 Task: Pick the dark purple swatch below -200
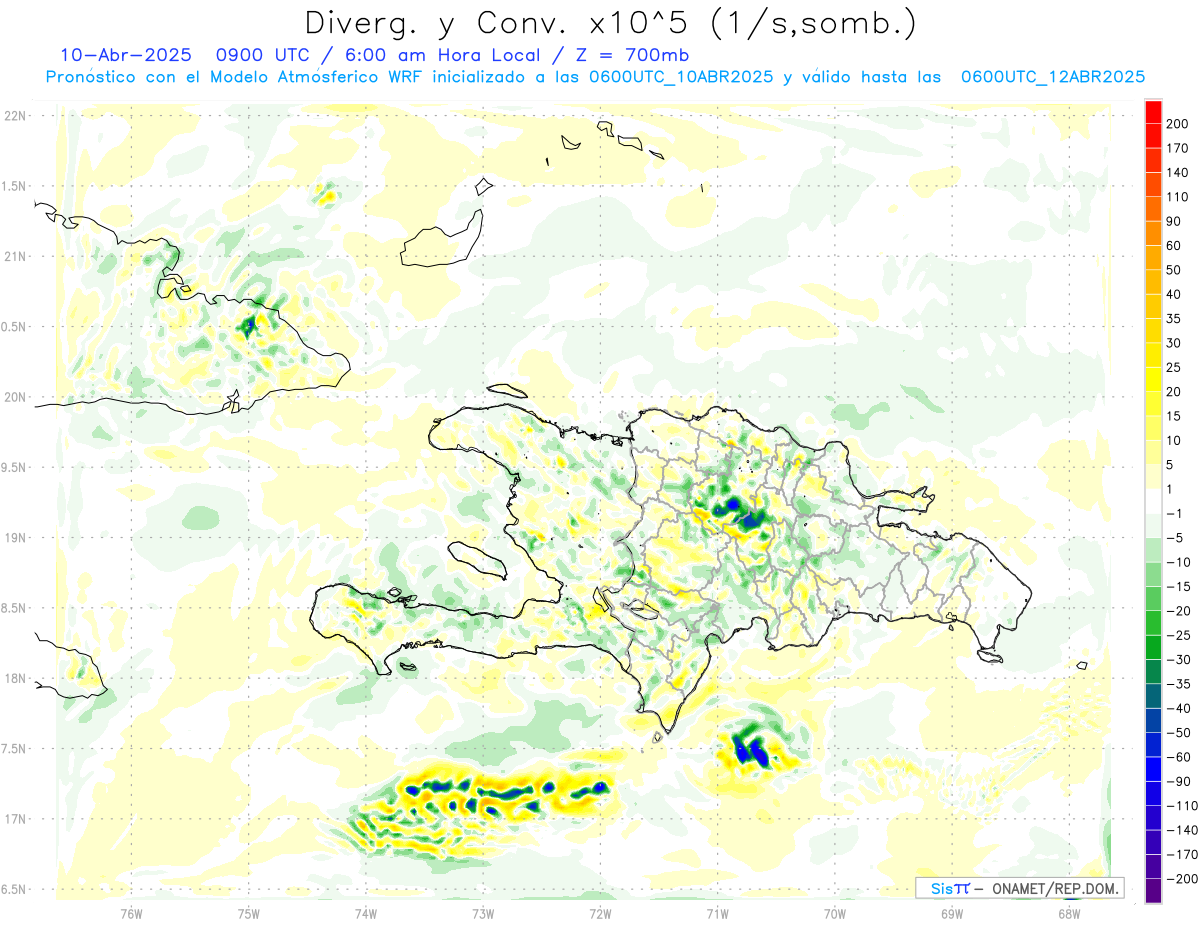click(x=1154, y=891)
